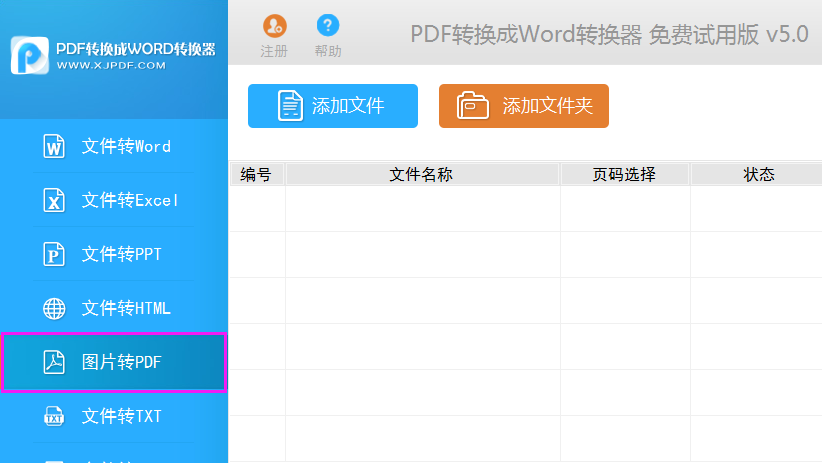The height and width of the screenshot is (463, 822).
Task: Click the 文件名称 column header
Action: pyautogui.click(x=423, y=175)
